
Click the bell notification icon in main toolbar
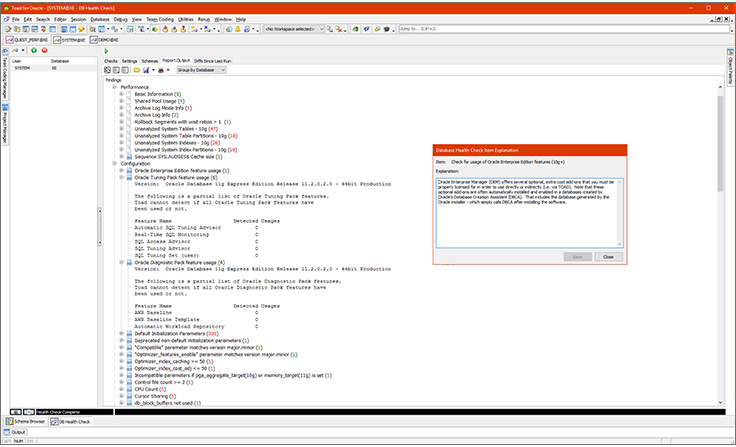[238, 29]
